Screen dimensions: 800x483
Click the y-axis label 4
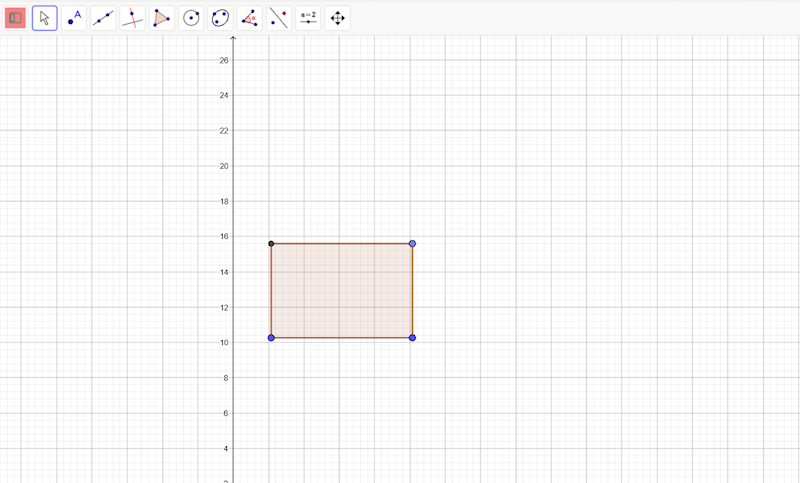pos(226,449)
